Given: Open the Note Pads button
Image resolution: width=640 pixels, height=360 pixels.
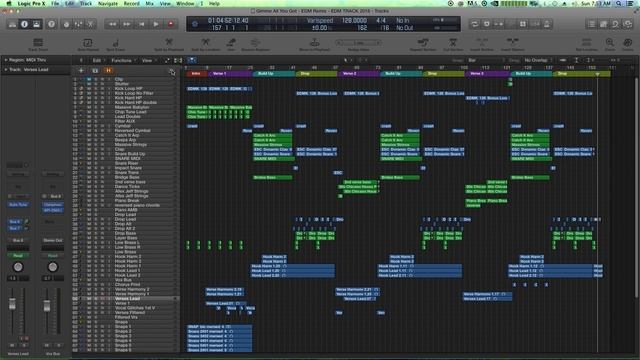Looking at the screenshot, I should pyautogui.click(x=603, y=24).
